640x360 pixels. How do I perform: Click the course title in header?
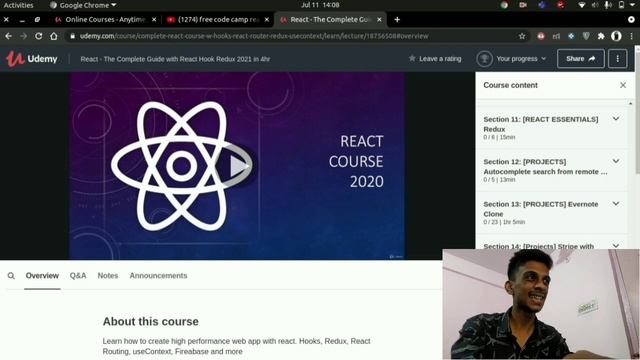click(x=175, y=59)
